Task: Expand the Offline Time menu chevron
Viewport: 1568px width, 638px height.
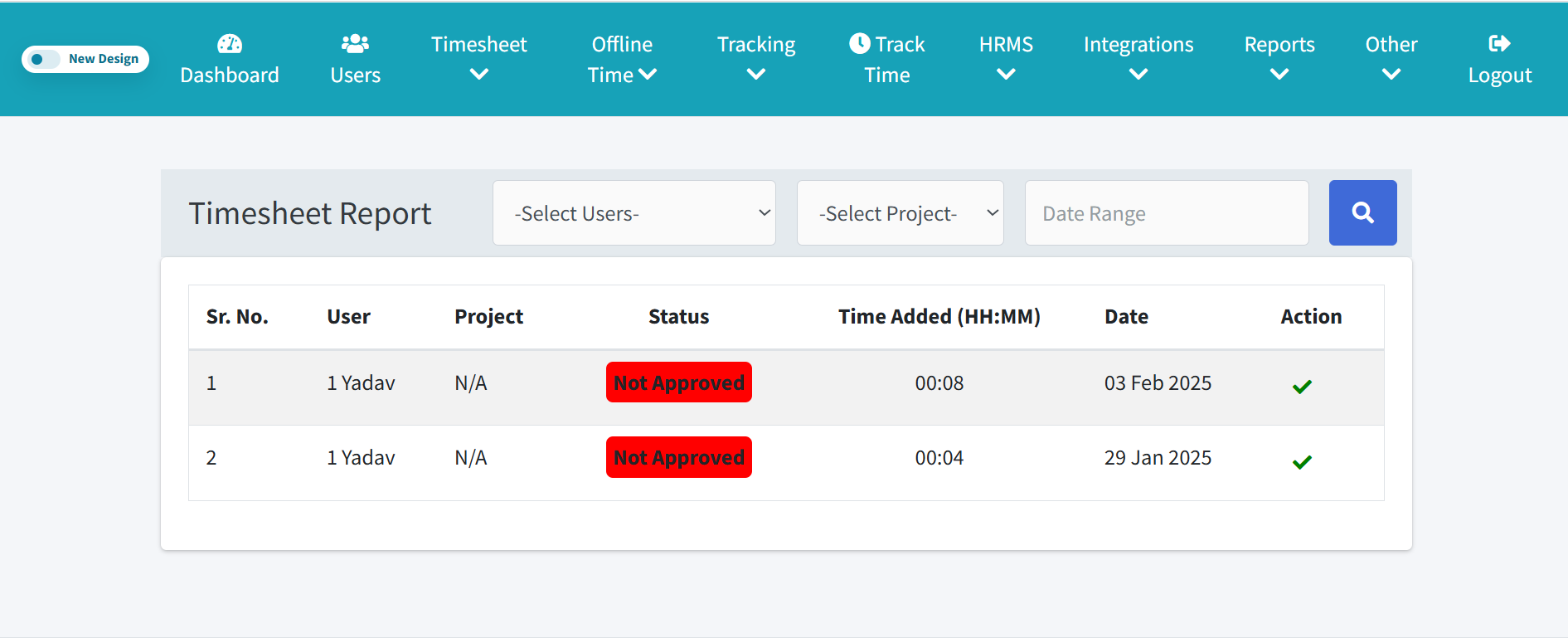Action: (x=648, y=75)
